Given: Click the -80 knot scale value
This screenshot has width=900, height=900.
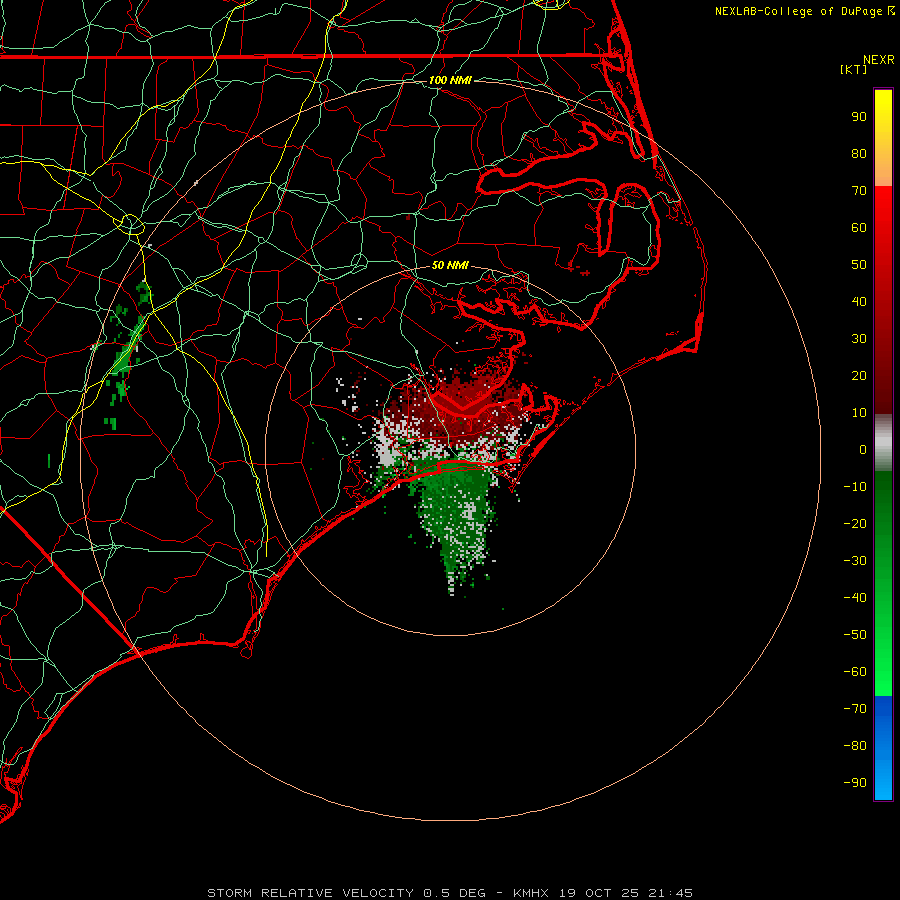Looking at the screenshot, I should 855,746.
